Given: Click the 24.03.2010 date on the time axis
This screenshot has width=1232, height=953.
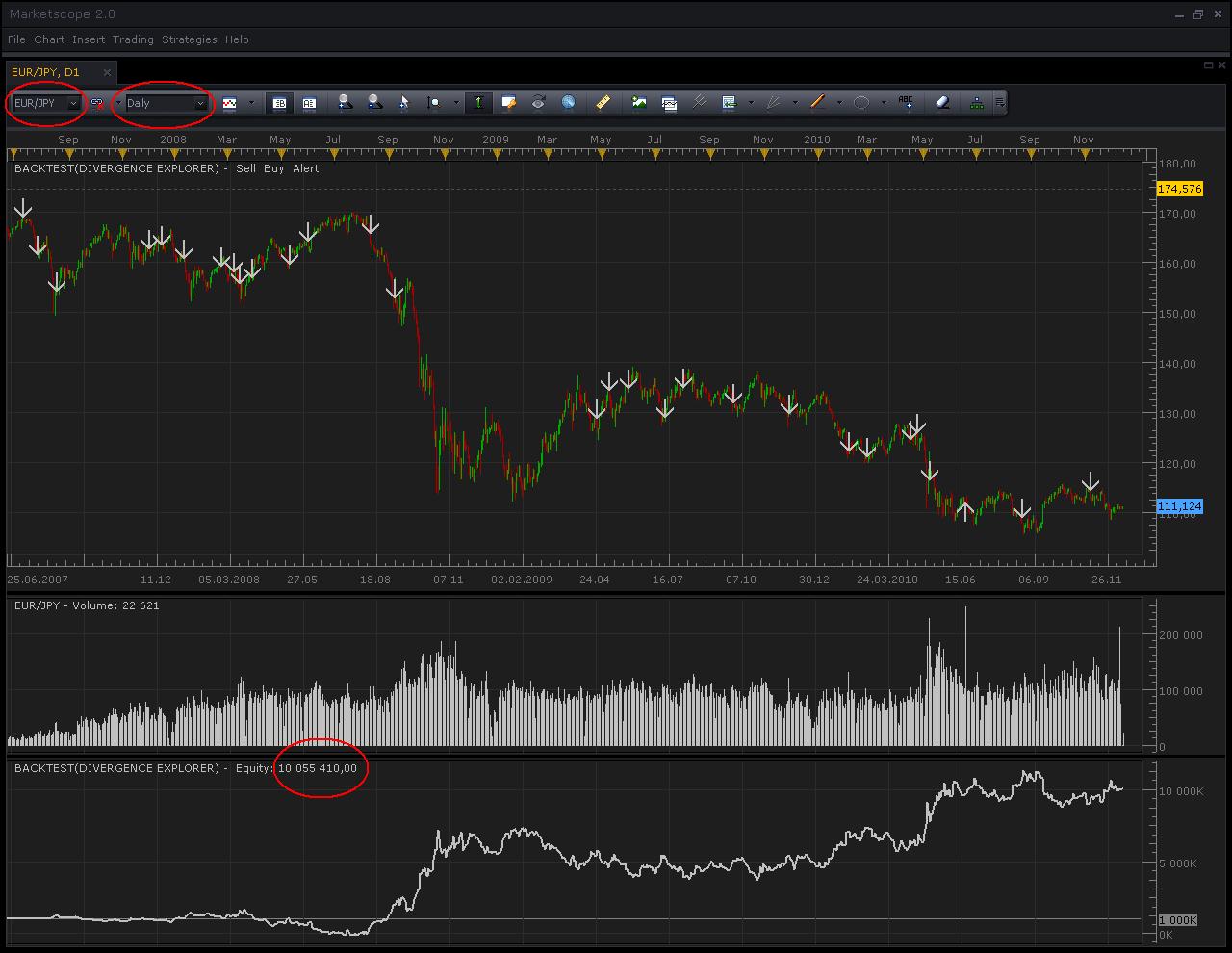Looking at the screenshot, I should [887, 580].
